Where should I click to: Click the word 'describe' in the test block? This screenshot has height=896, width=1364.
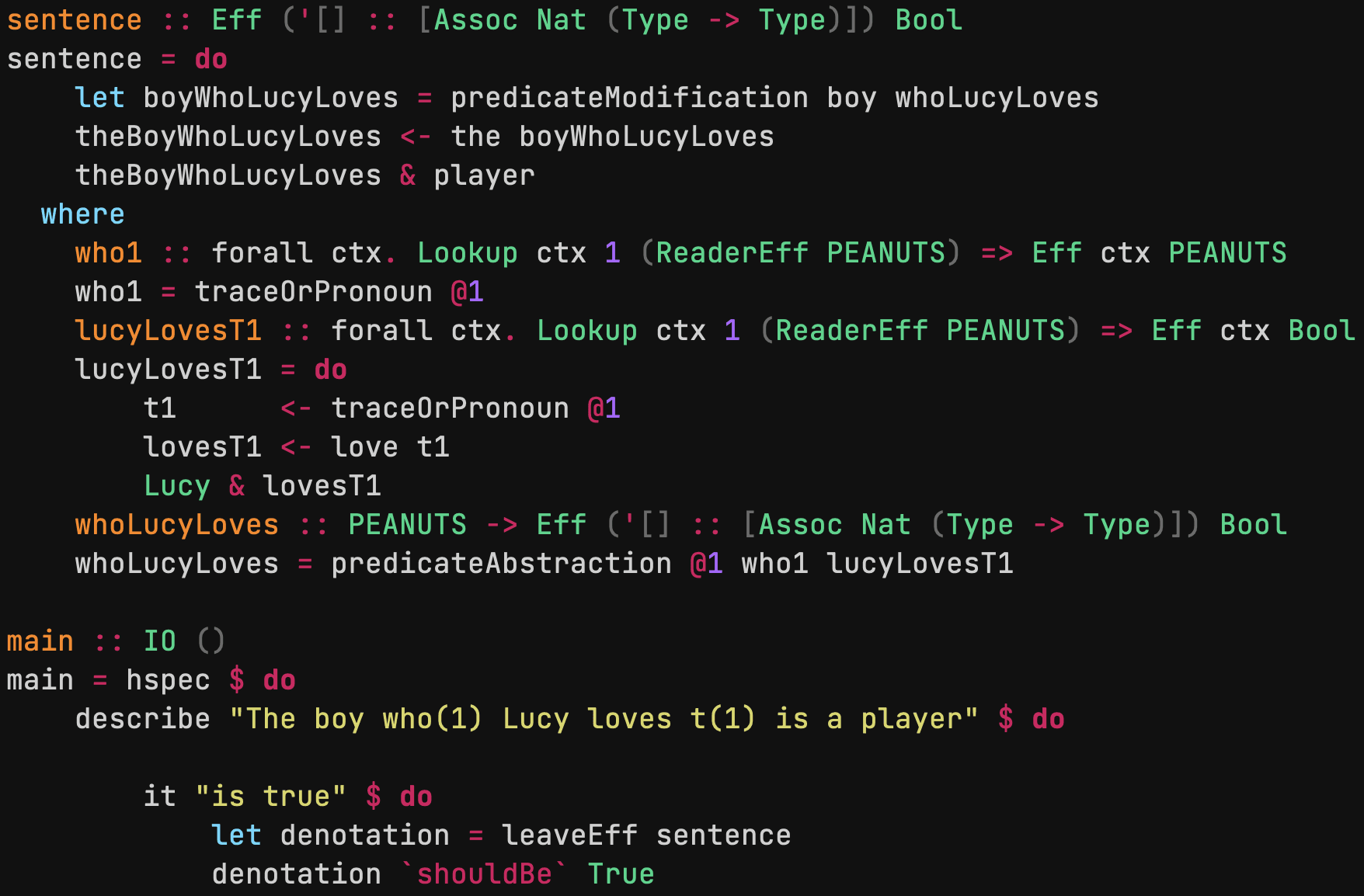143,718
